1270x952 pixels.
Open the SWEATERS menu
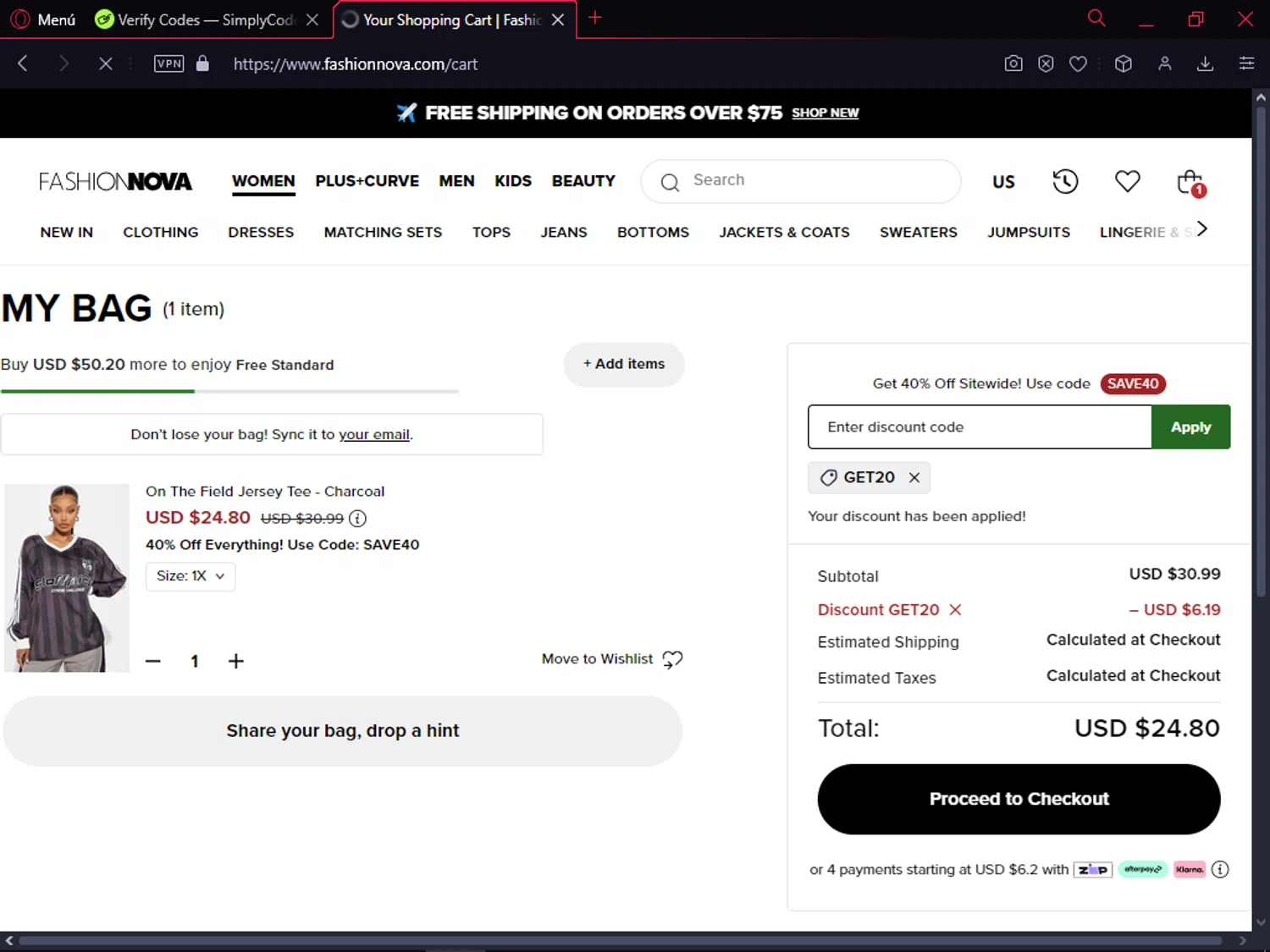tap(919, 232)
